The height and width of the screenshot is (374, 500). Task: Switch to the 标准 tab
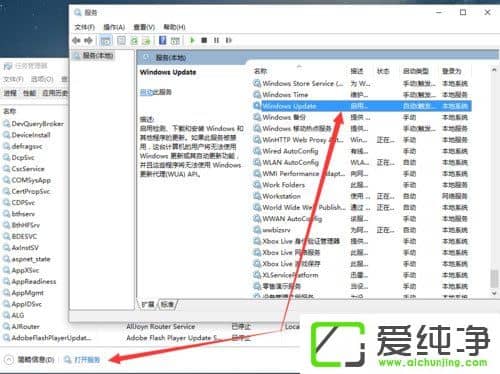[x=167, y=304]
